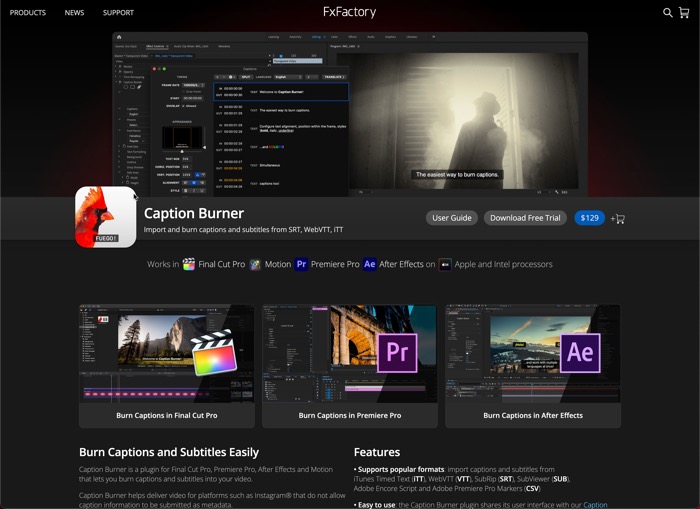This screenshot has width=700, height=509.
Task: Click 'Supports popular formats' feature text
Action: 401,469
